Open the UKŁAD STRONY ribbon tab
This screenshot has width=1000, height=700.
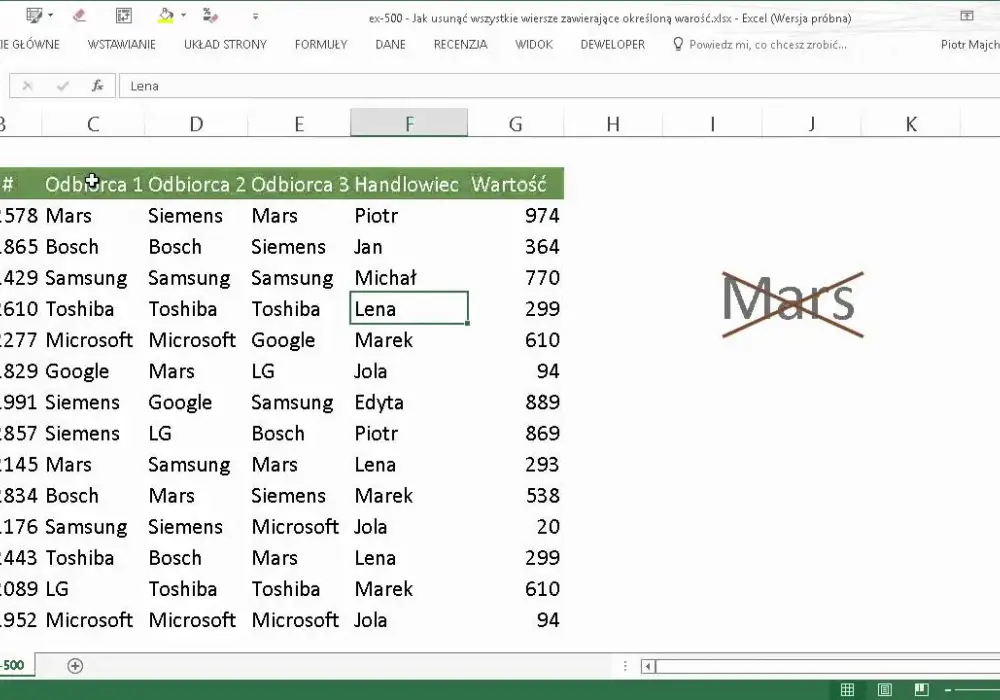pos(225,45)
